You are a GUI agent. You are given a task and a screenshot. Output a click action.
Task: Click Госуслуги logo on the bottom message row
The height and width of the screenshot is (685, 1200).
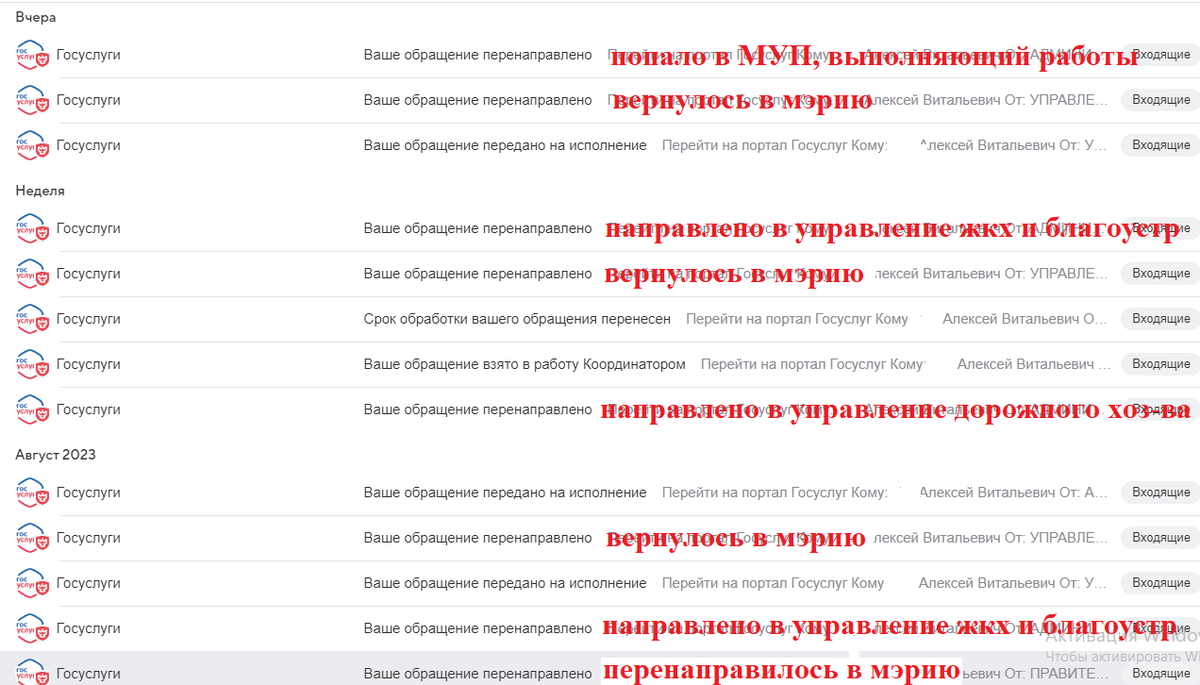tap(32, 673)
